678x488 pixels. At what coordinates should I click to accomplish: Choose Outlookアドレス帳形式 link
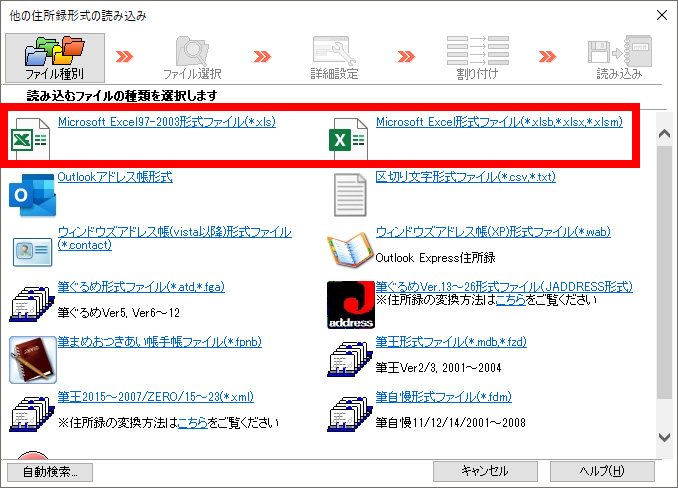pos(115,177)
